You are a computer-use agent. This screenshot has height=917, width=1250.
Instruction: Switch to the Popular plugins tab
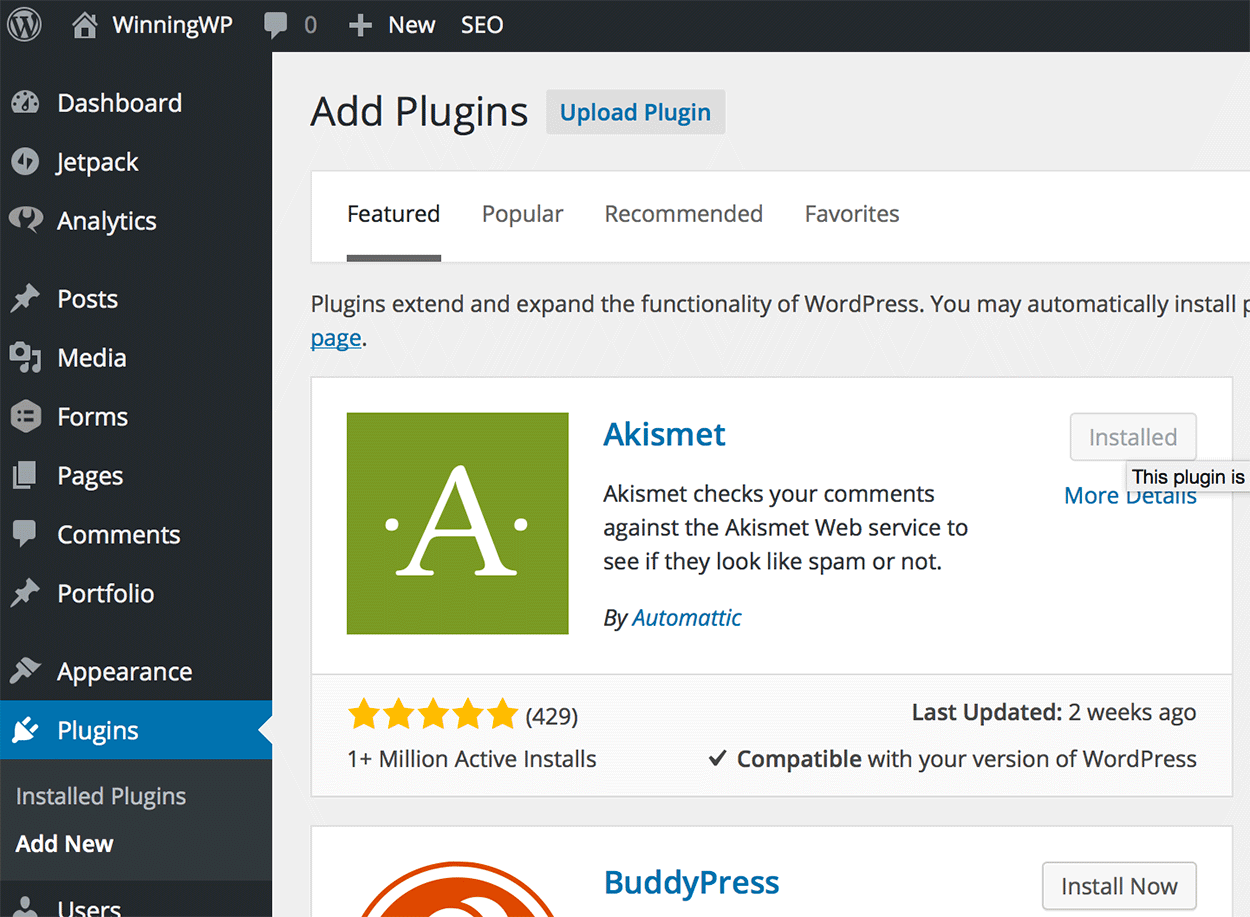coord(522,213)
